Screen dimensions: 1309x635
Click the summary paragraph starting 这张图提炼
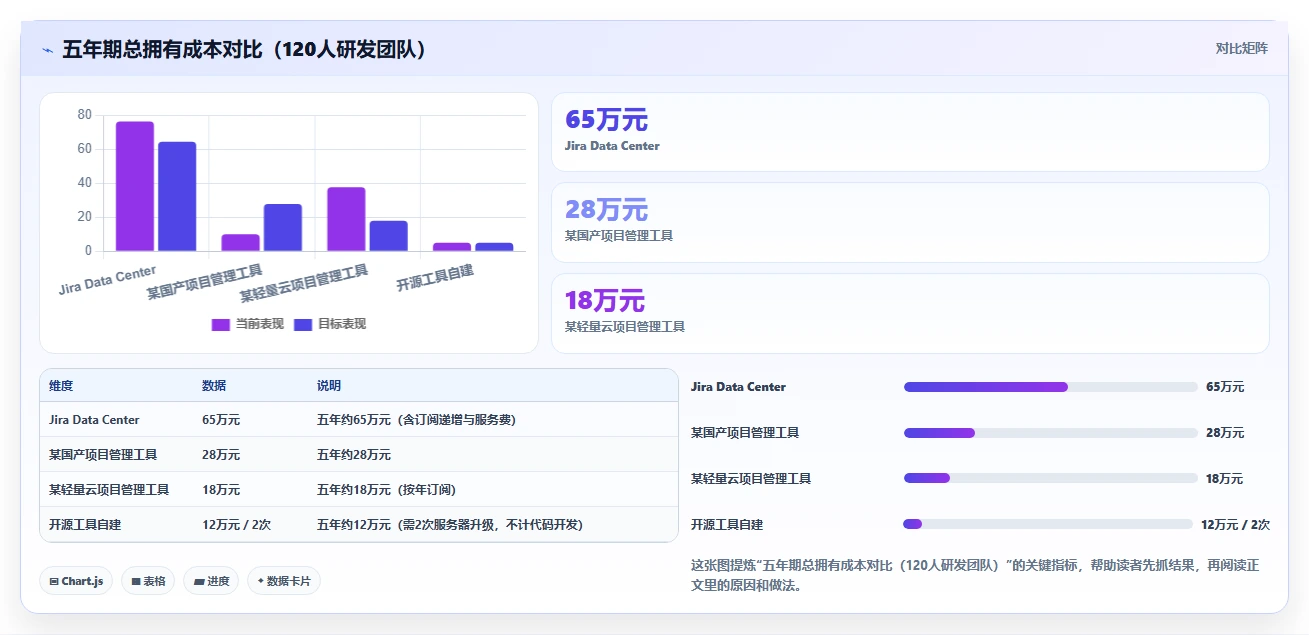point(975,575)
